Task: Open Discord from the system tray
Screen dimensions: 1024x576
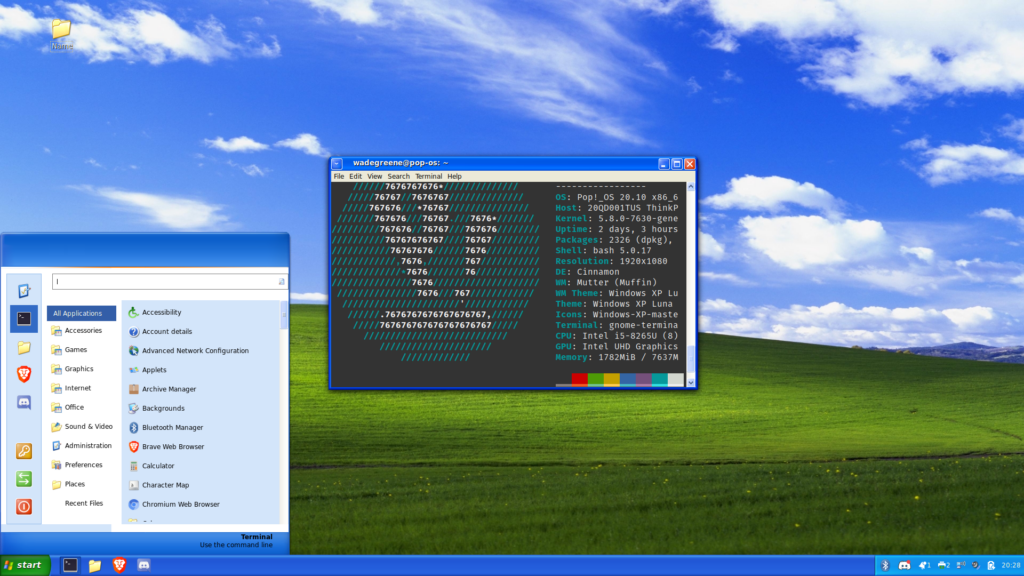Action: click(904, 566)
